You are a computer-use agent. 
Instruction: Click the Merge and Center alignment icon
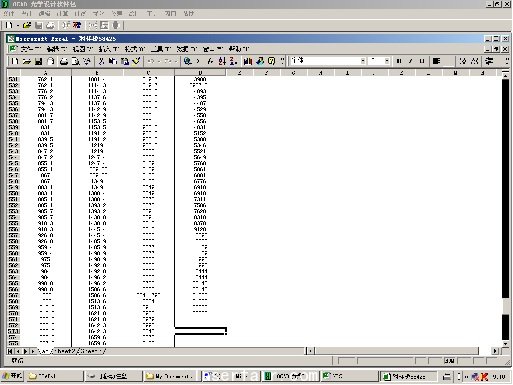point(436,61)
